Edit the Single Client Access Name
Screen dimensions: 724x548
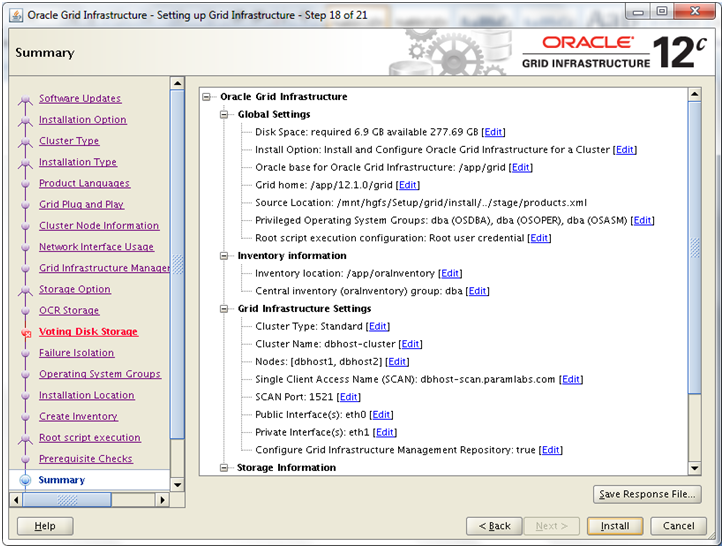[571, 379]
